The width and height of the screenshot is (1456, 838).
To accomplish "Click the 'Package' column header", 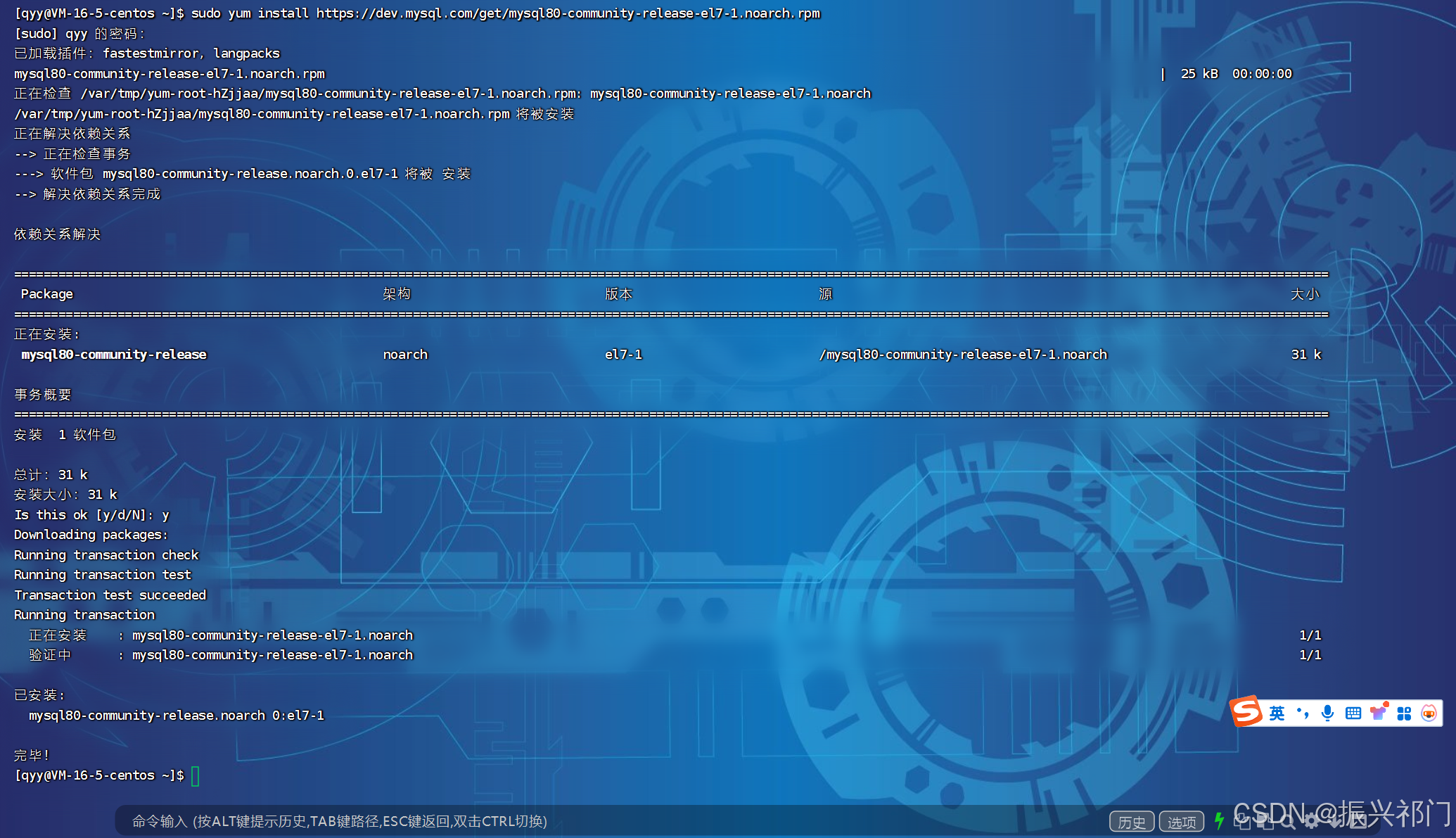I will click(46, 294).
